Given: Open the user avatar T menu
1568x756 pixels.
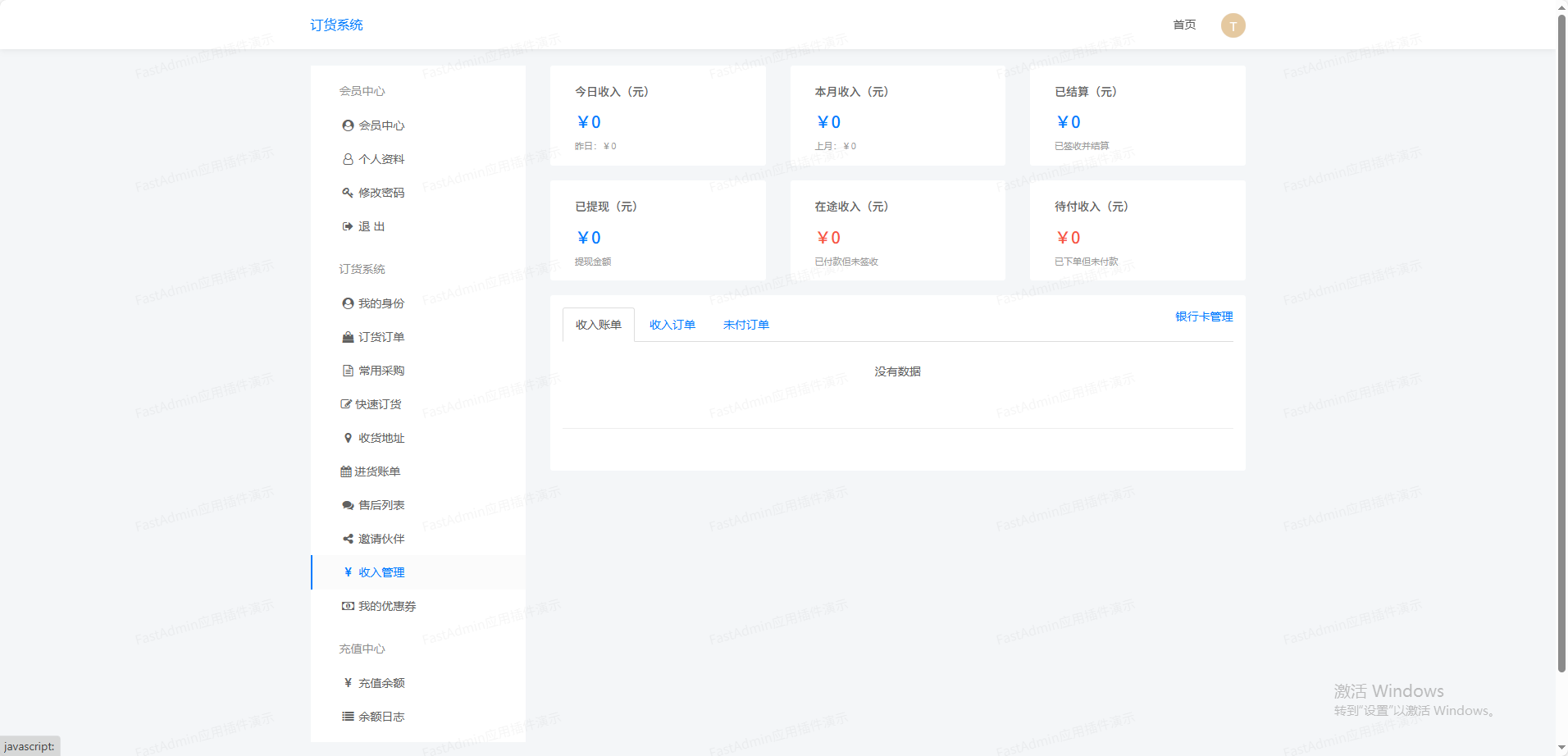Looking at the screenshot, I should point(1233,25).
